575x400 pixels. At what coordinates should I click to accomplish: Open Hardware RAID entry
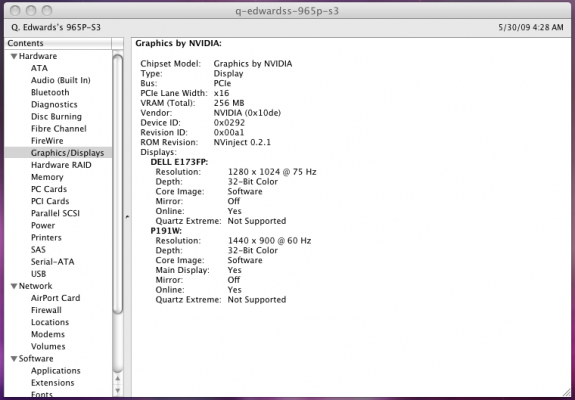[61, 165]
